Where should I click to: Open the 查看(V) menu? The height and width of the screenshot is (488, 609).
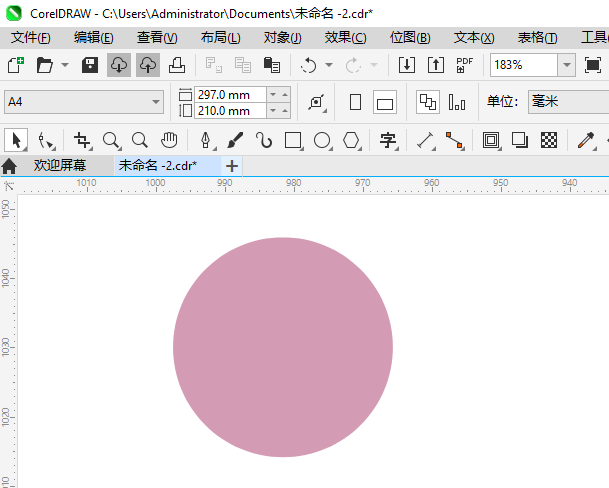coord(157,38)
